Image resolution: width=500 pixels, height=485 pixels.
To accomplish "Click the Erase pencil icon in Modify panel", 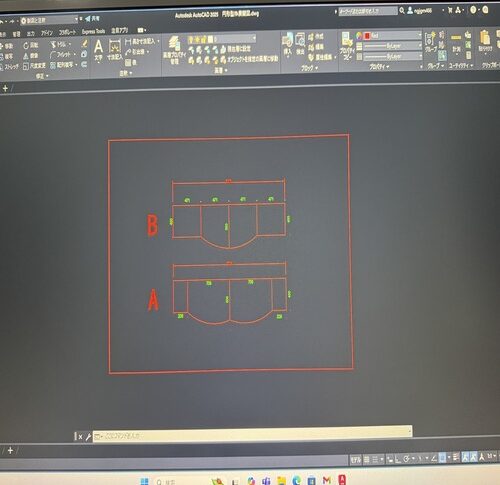I will pyautogui.click(x=85, y=43).
